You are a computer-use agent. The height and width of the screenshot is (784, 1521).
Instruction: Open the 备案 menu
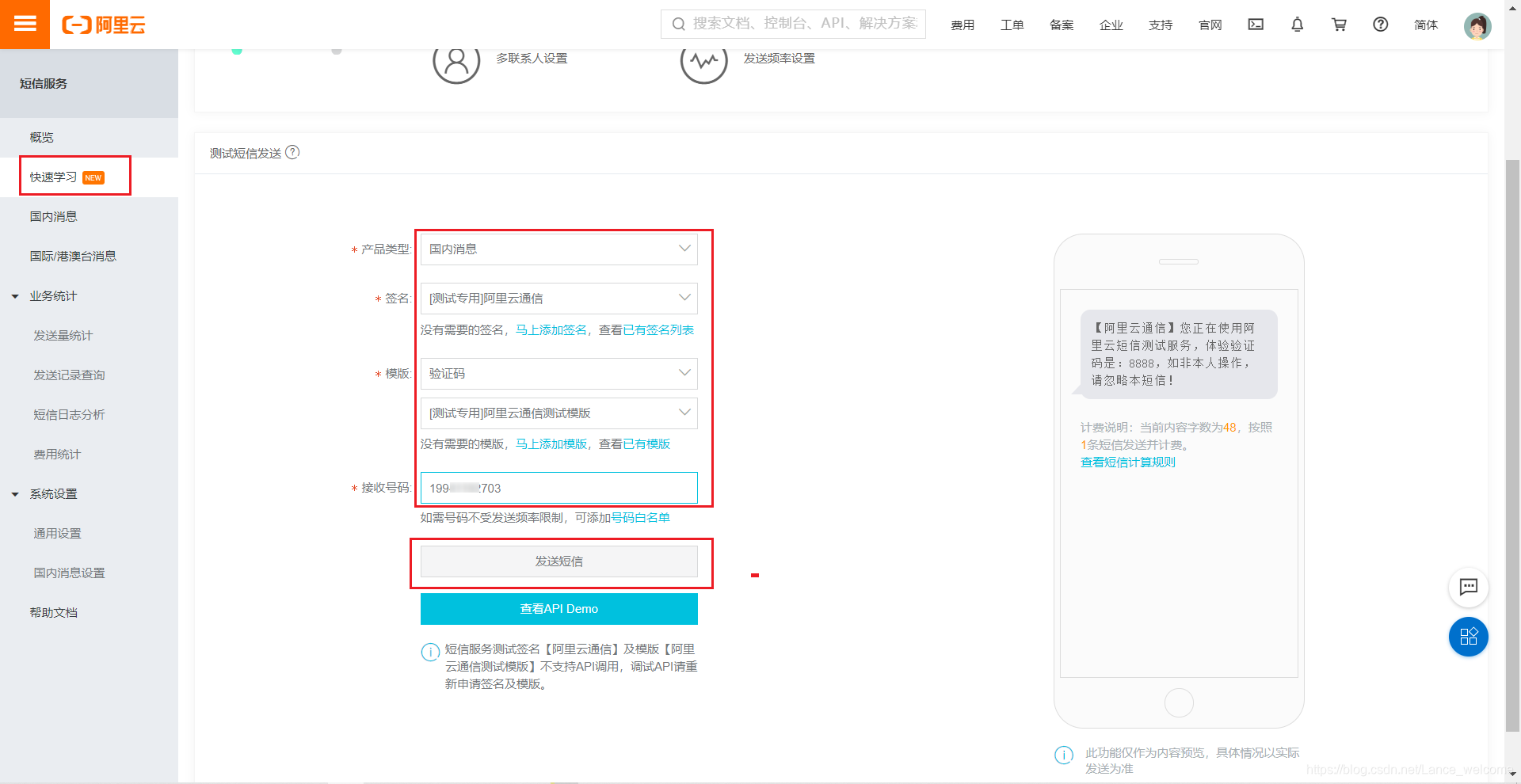(x=1062, y=25)
